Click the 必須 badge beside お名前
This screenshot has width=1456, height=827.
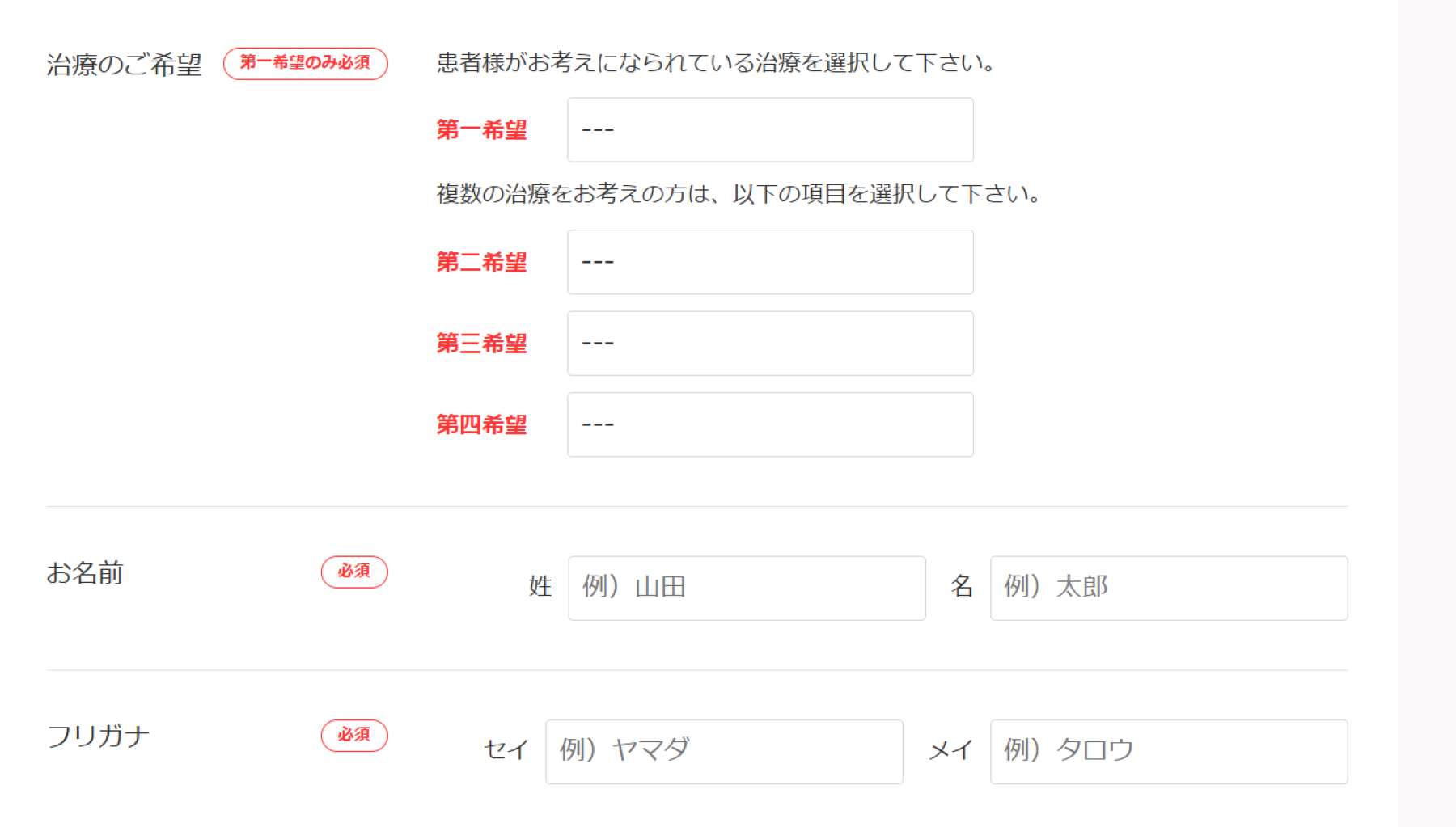click(x=354, y=572)
